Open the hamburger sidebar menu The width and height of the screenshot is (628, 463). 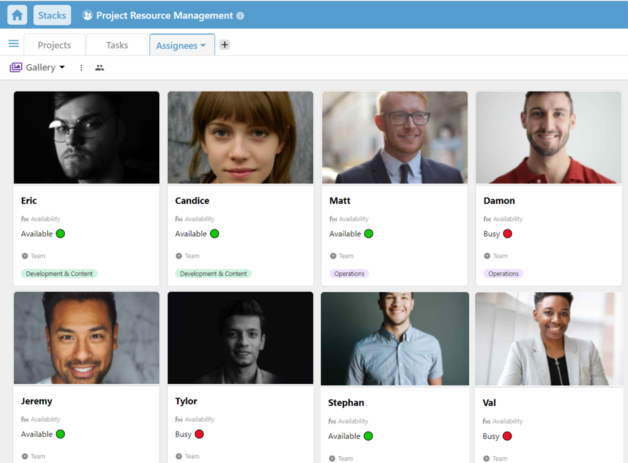pos(13,44)
